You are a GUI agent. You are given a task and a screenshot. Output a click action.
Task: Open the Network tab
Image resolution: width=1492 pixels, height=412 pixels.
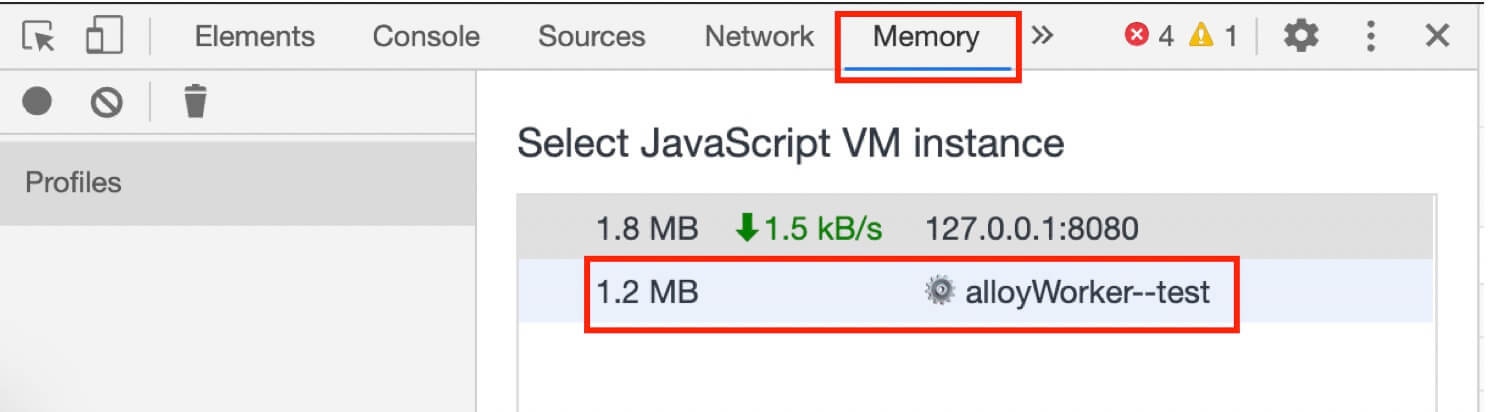759,37
